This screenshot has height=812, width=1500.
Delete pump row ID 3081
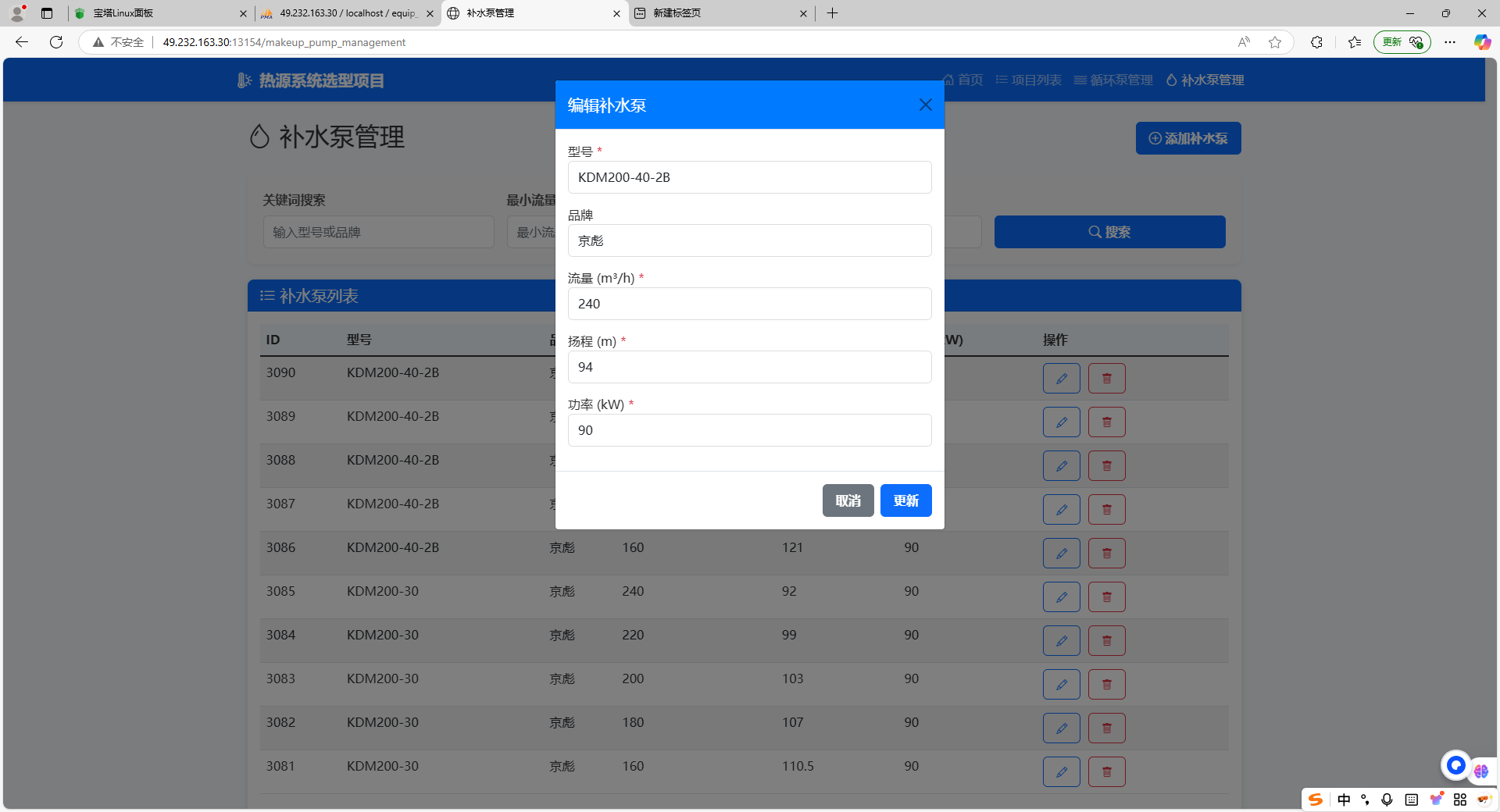pos(1106,772)
